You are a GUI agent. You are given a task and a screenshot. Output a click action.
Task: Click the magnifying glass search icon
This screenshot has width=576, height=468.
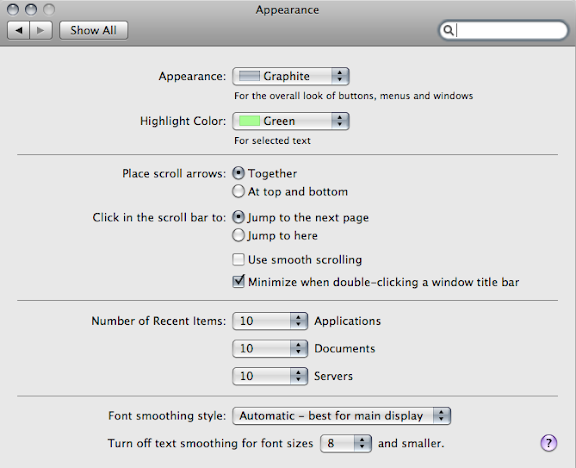tap(448, 30)
